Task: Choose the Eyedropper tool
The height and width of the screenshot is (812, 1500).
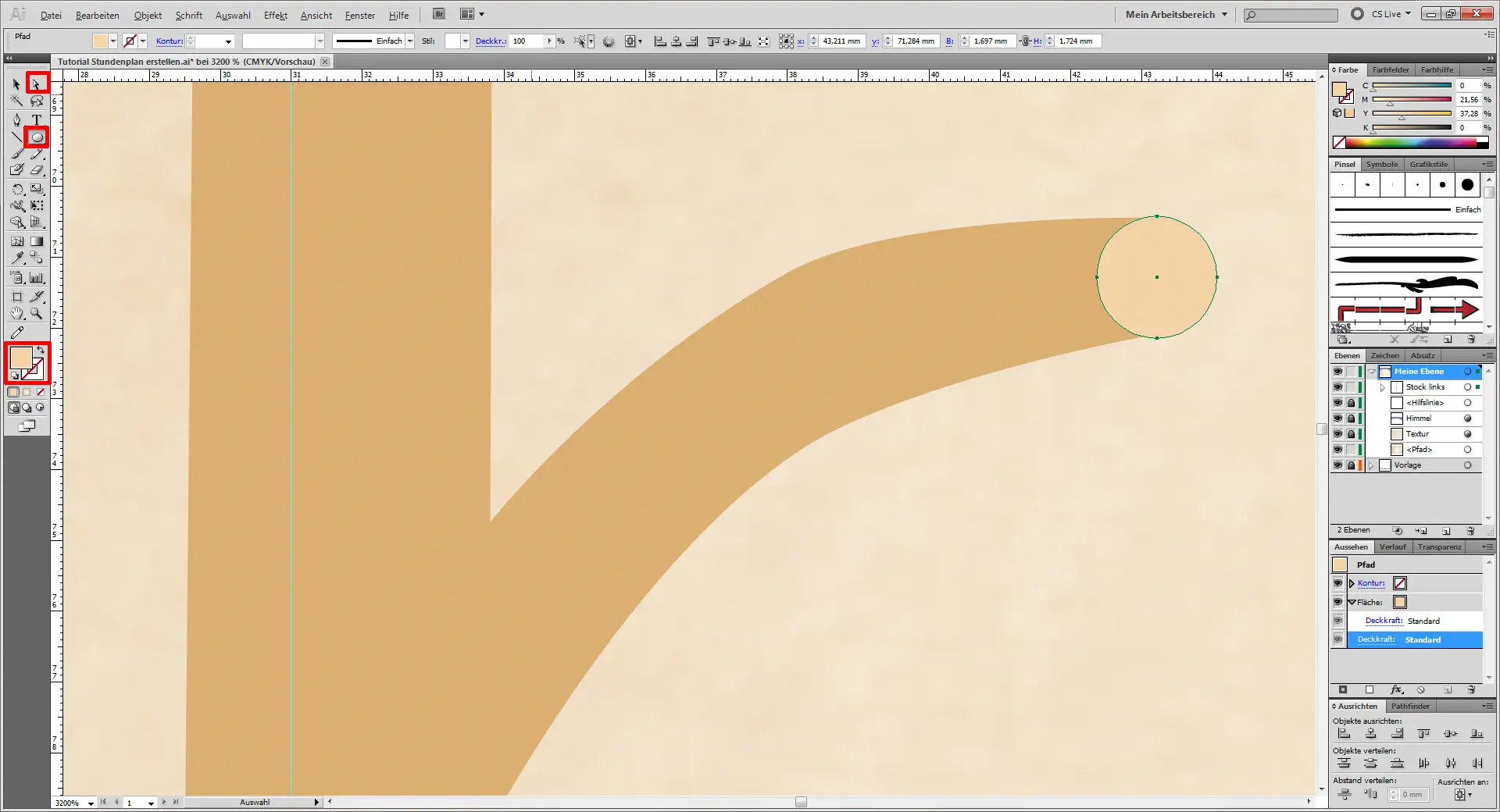Action: tap(17, 258)
